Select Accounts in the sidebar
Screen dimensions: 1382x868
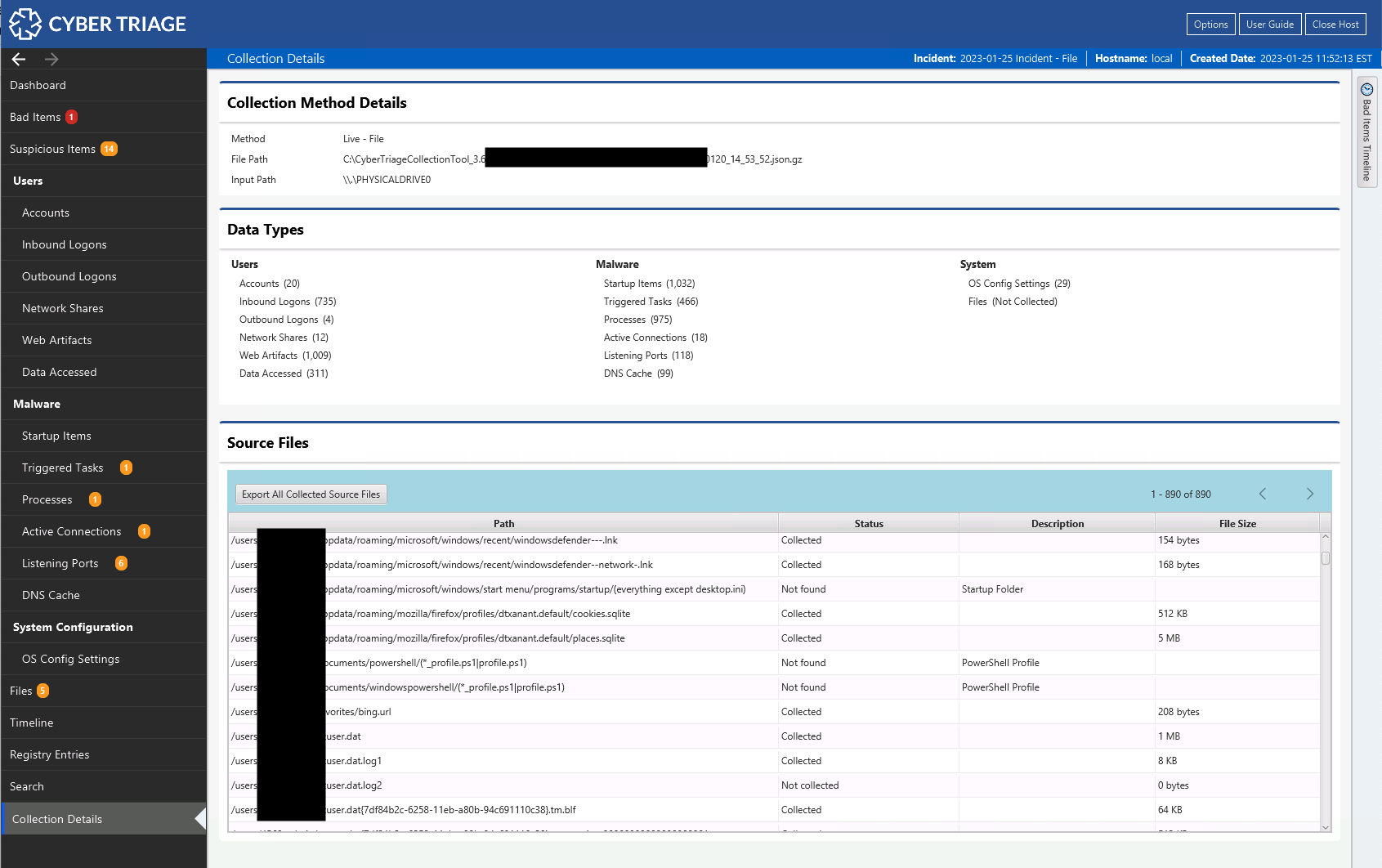[x=104, y=213]
